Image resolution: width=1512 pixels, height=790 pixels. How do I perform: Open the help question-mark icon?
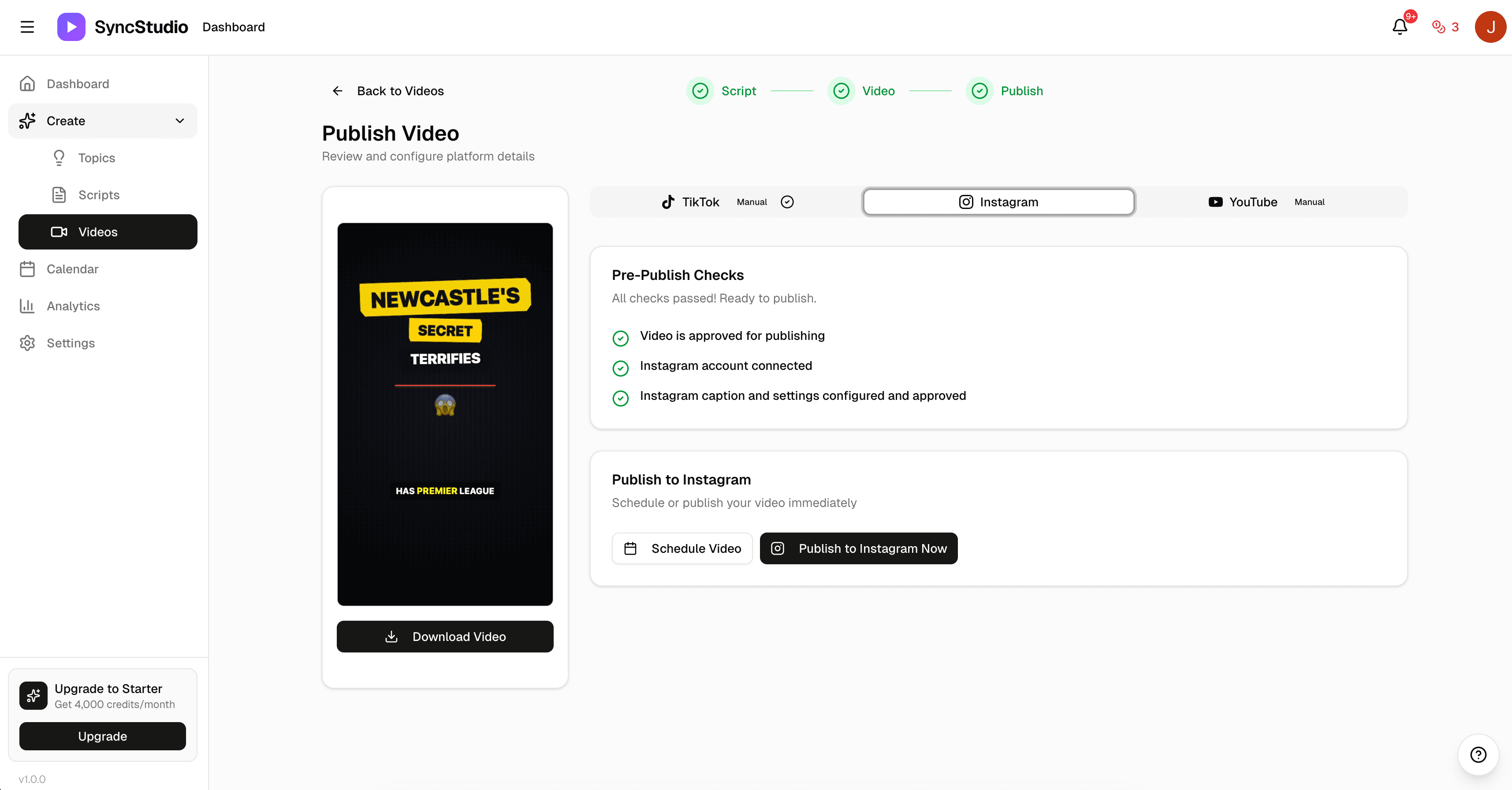(x=1478, y=755)
